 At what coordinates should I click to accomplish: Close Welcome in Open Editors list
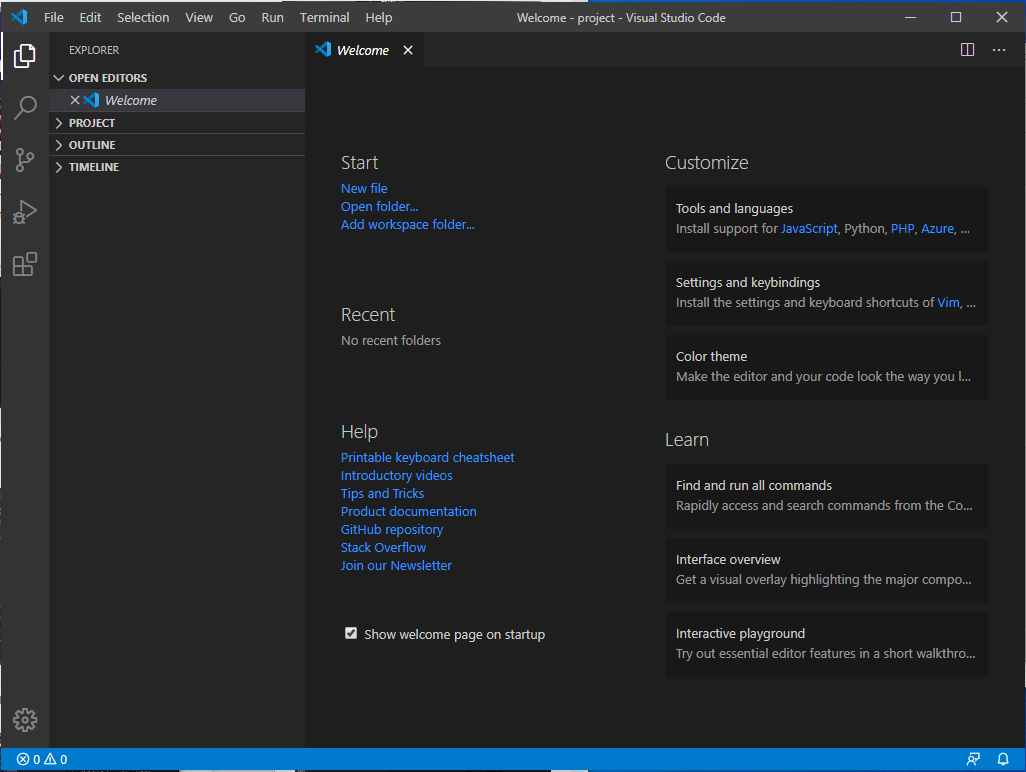75,100
